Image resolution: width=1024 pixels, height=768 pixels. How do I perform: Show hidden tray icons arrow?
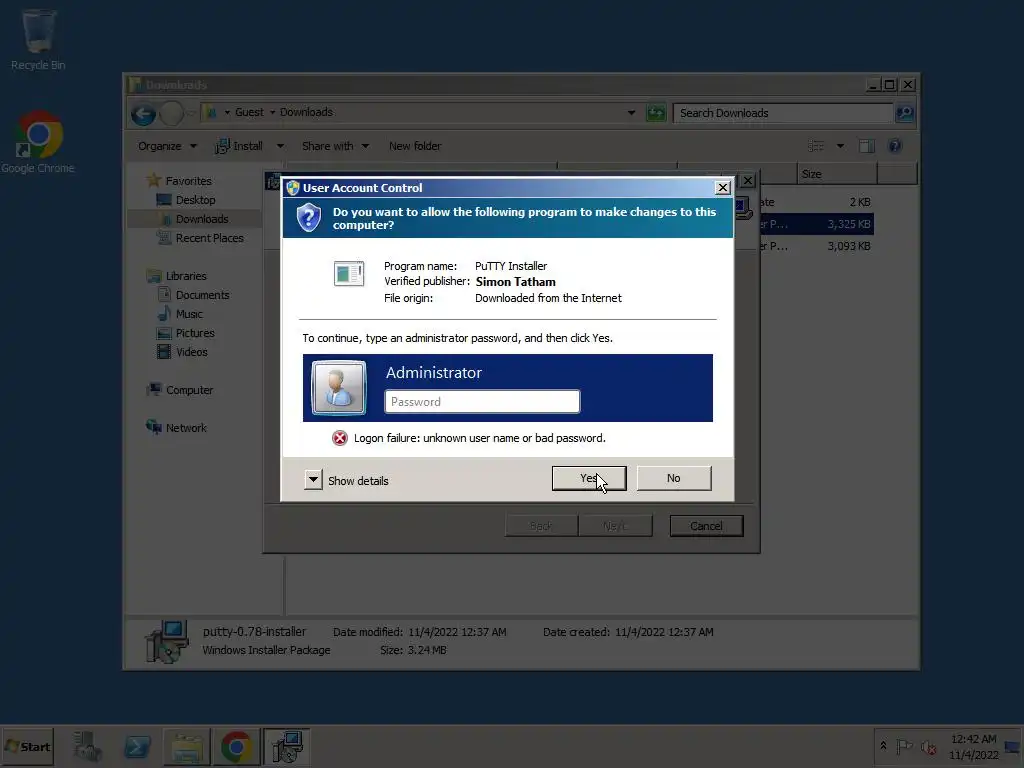[x=883, y=746]
